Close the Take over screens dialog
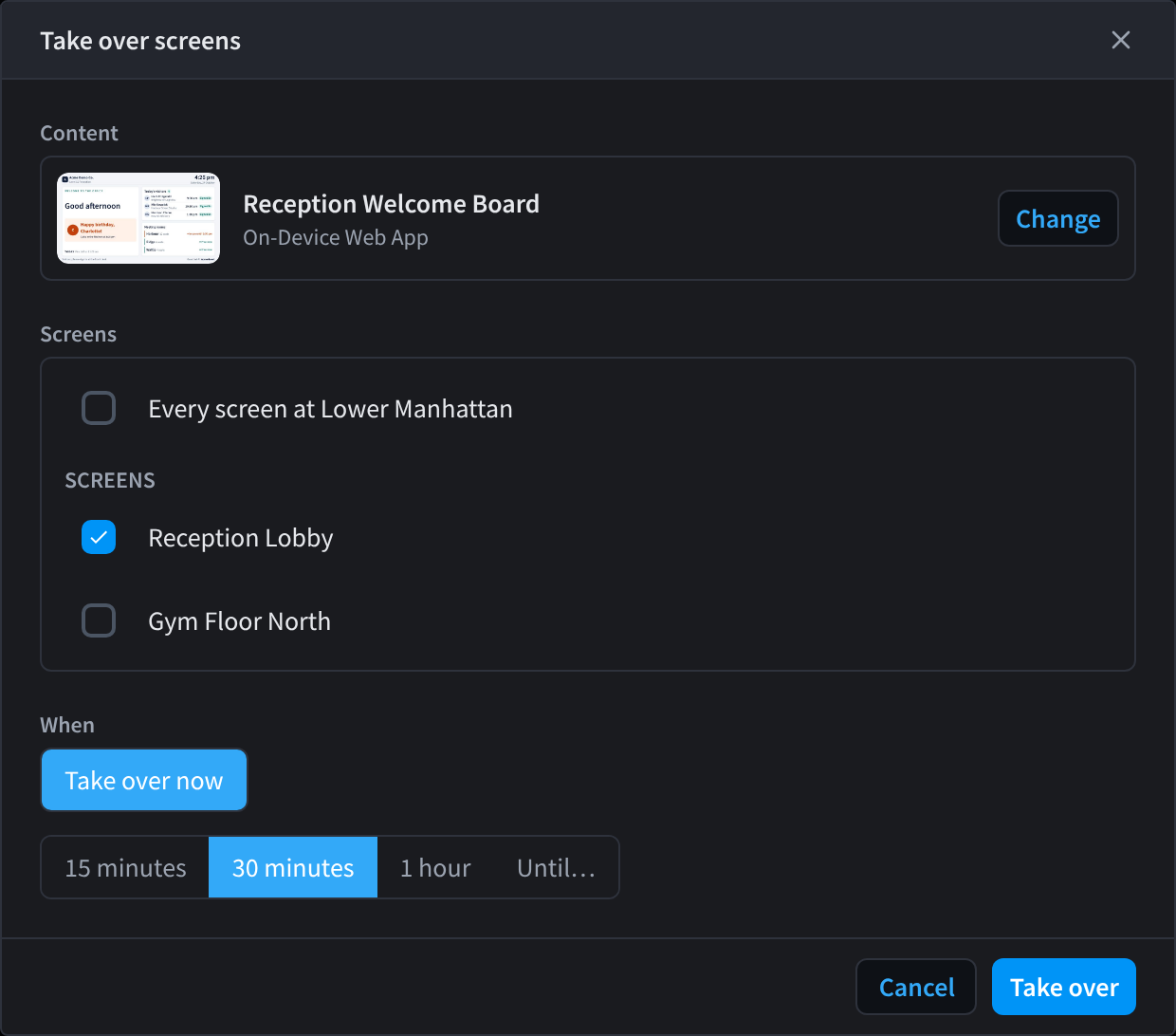This screenshot has width=1176, height=1036. 1120,40
